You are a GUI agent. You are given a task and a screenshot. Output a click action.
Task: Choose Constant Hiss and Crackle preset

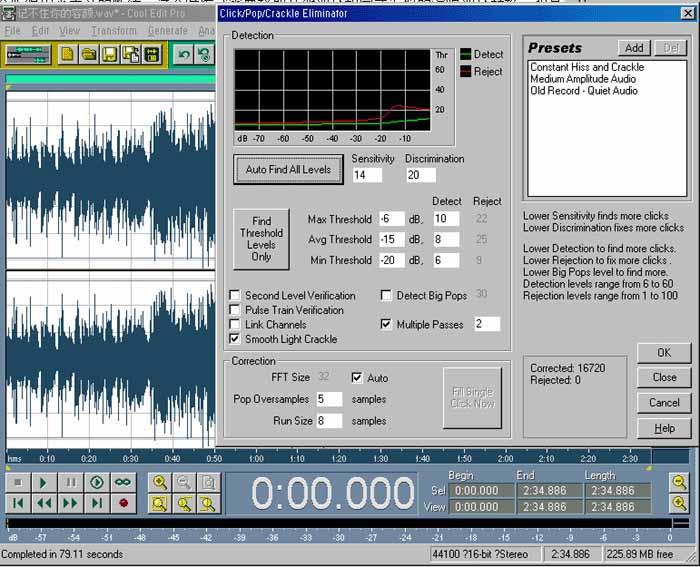click(586, 67)
